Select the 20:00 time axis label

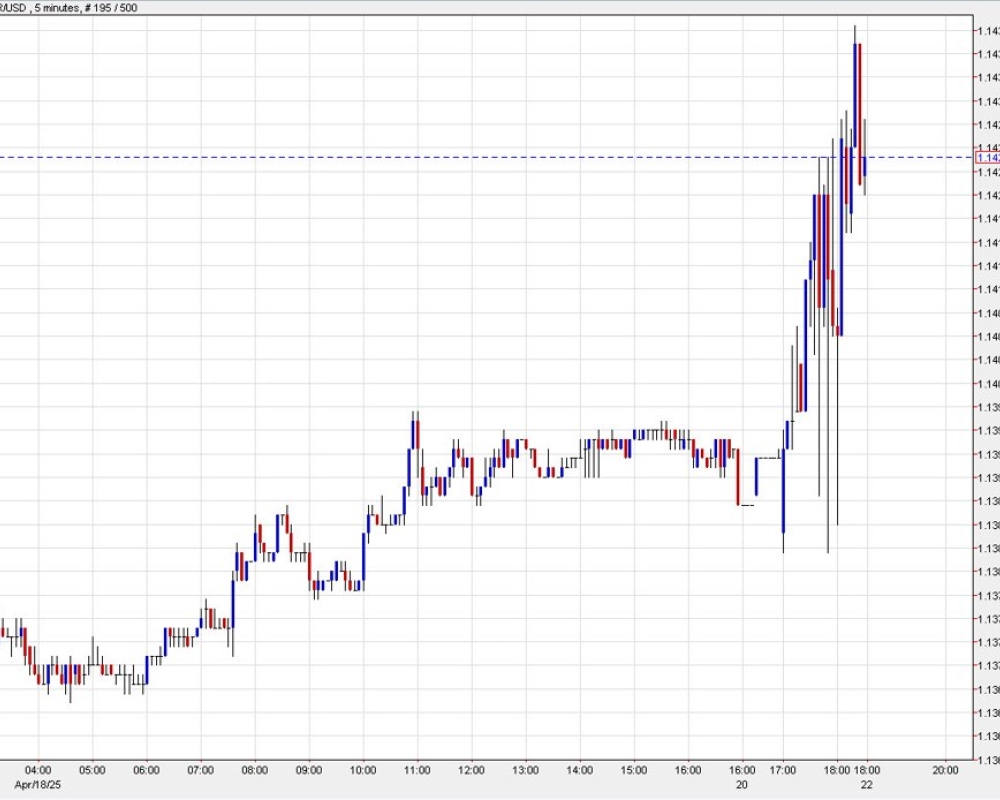coord(945,770)
